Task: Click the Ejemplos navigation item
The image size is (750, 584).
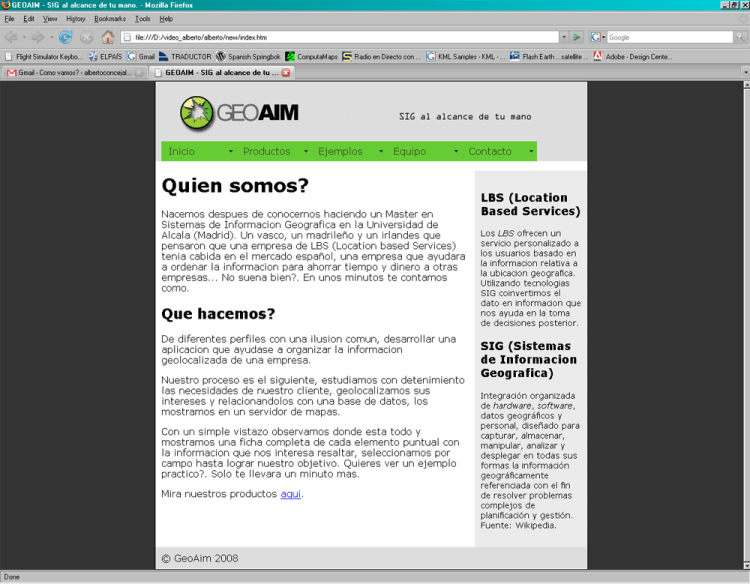Action: tap(340, 152)
